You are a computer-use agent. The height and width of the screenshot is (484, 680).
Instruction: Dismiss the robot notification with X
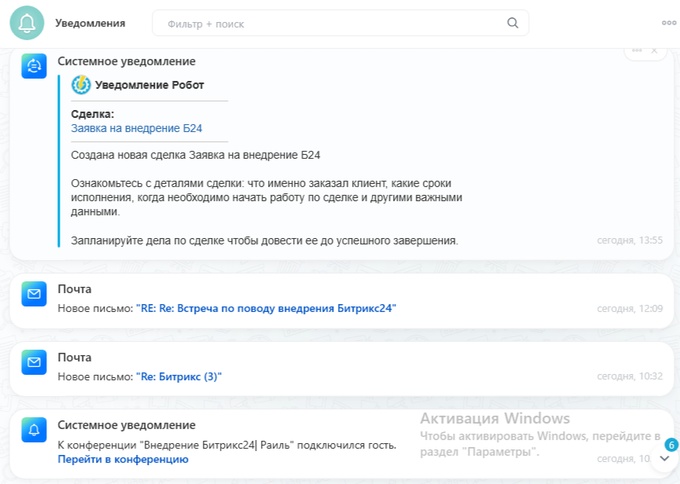coord(654,51)
